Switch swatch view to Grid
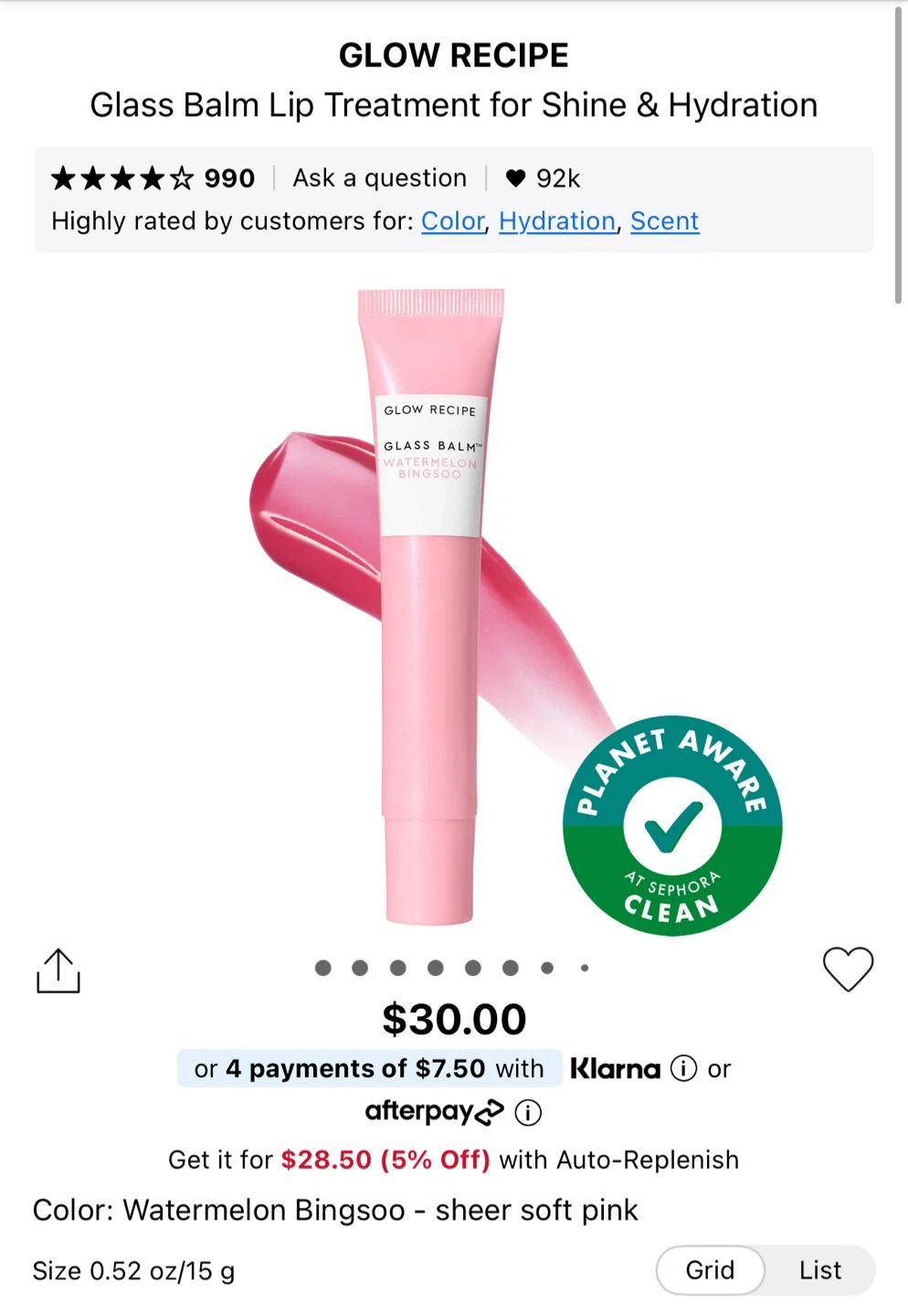The width and height of the screenshot is (908, 1316). click(x=710, y=1270)
